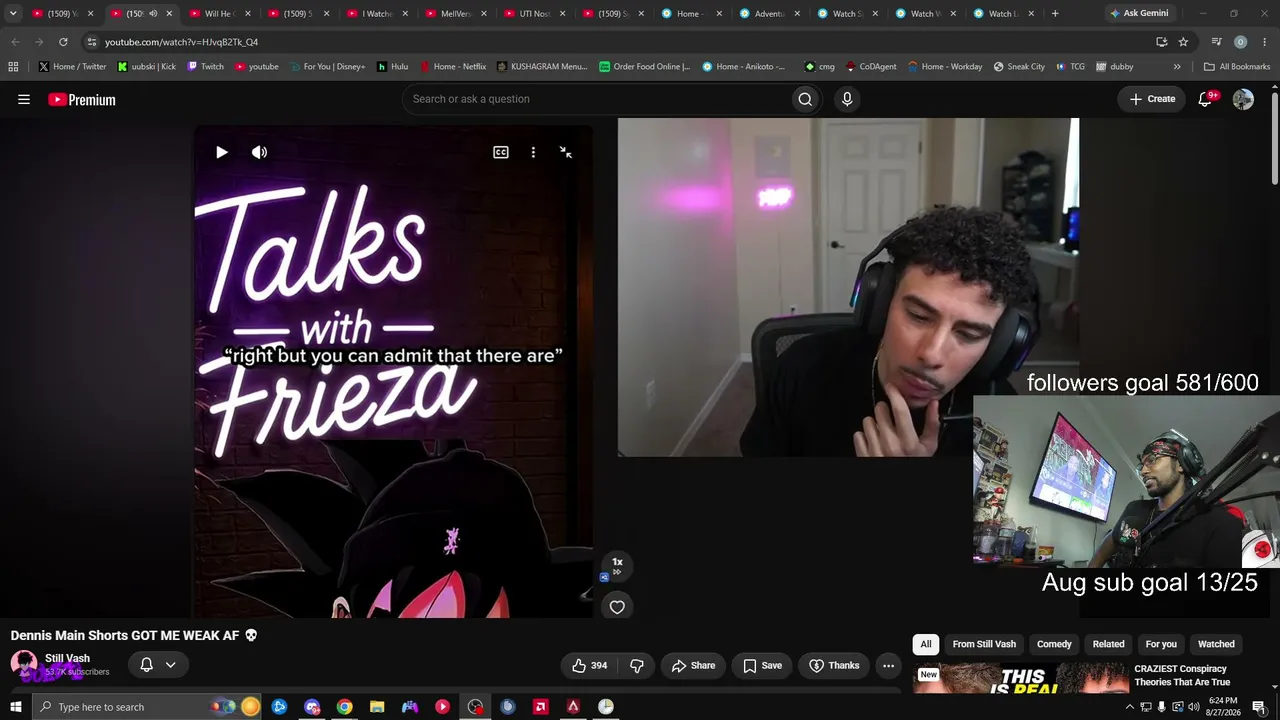Viewport: 1280px width, 720px height.
Task: Open the CRAZIEST Conspiracy Theories video title
Action: coord(1182,675)
